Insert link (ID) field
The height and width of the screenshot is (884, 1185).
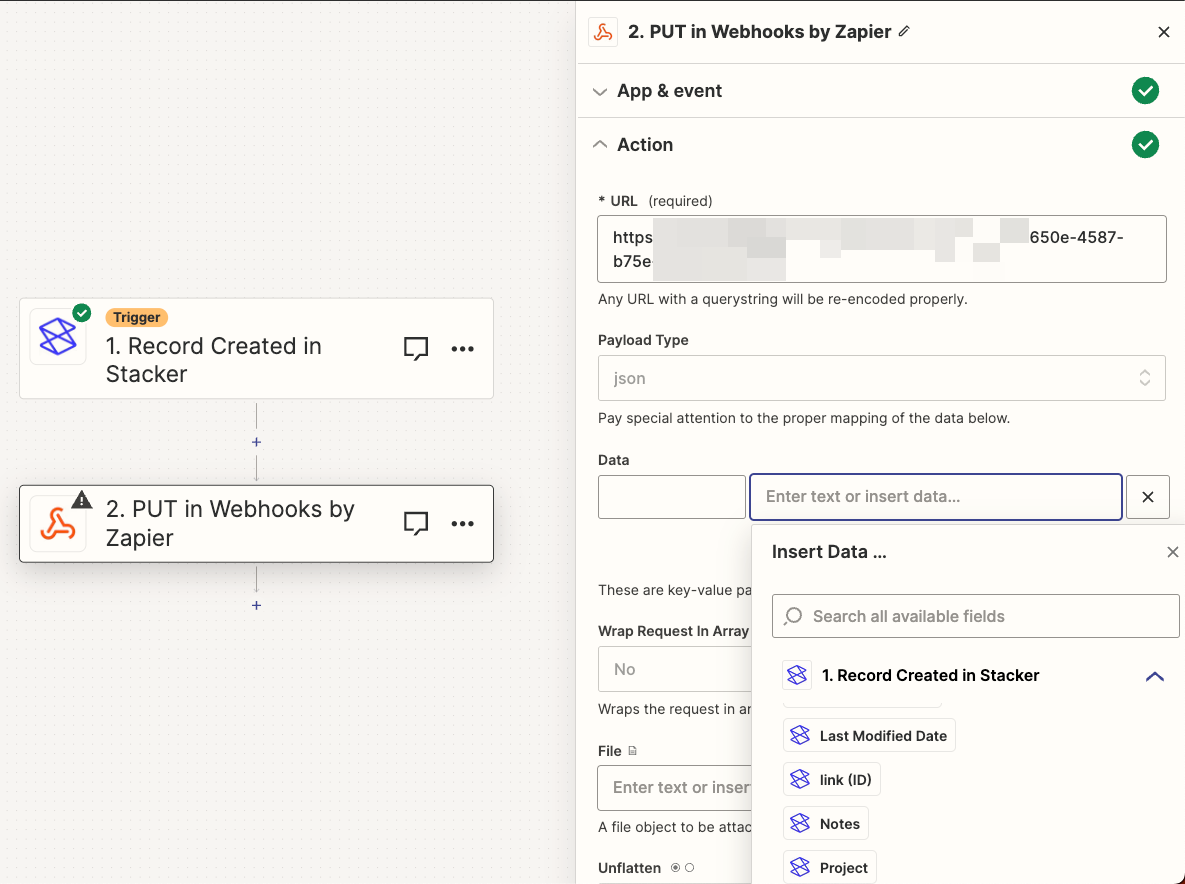pyautogui.click(x=831, y=779)
